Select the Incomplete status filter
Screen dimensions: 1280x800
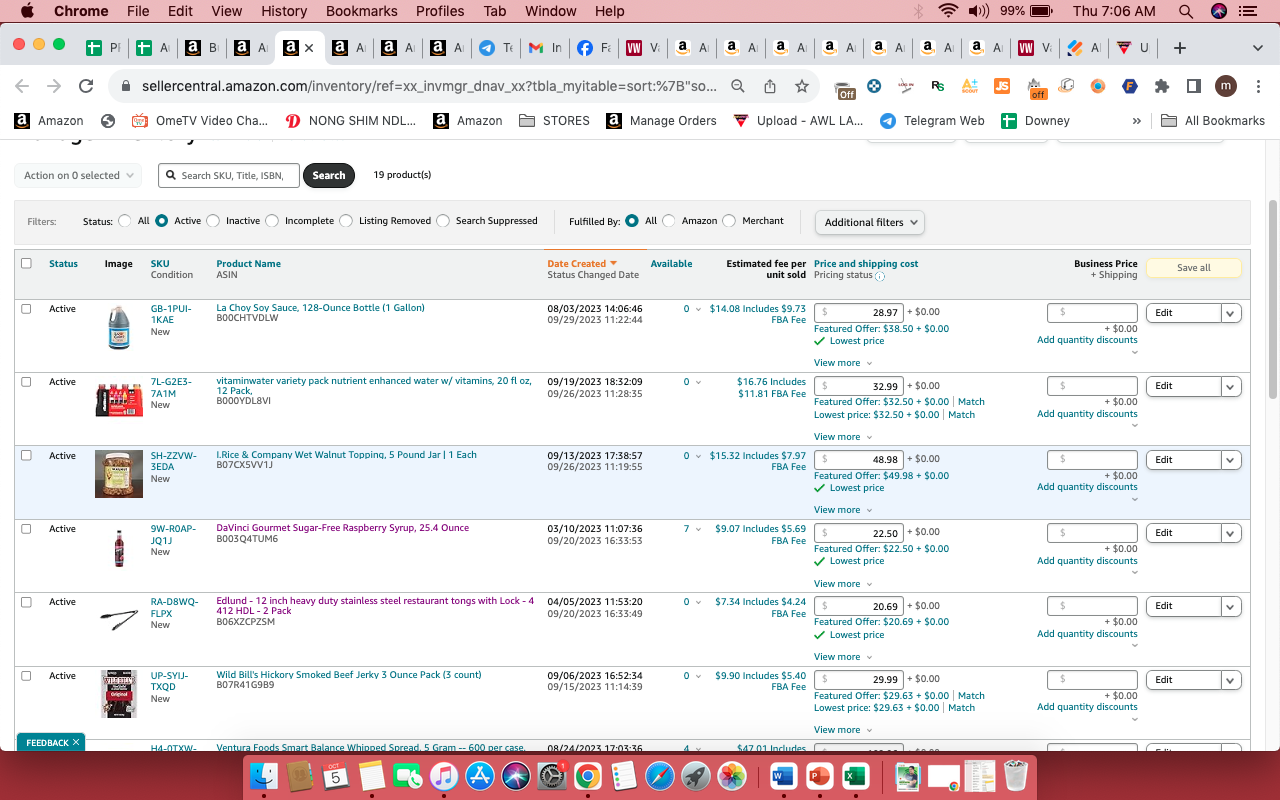272,221
